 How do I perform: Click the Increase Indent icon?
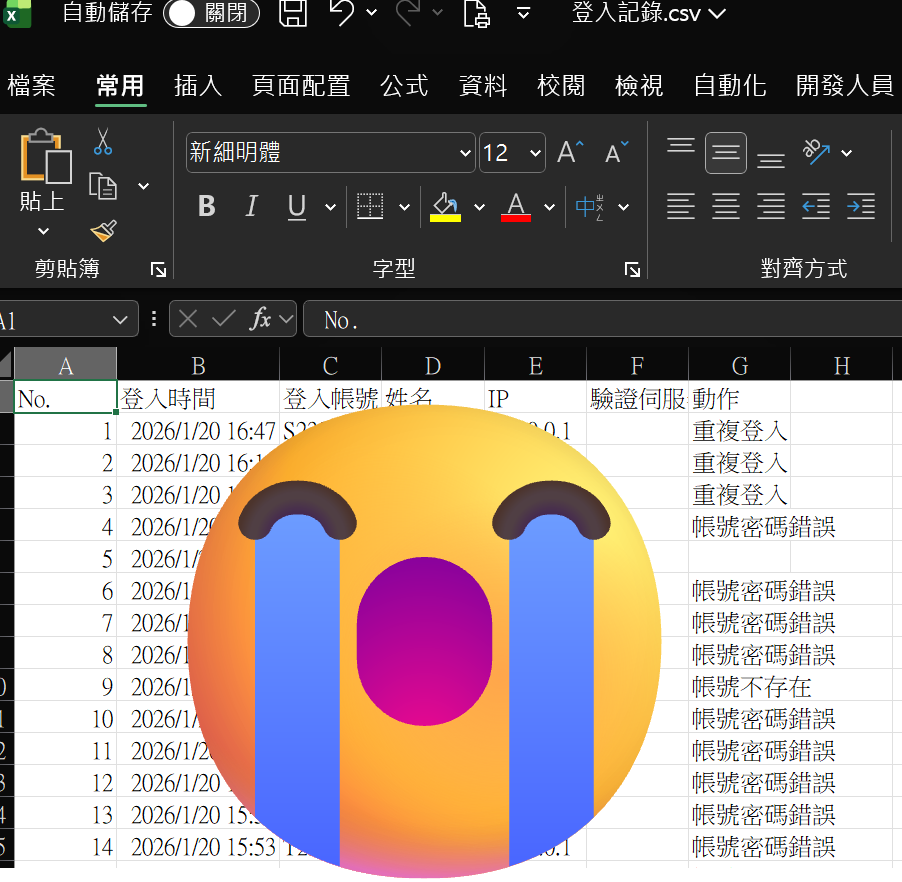point(861,206)
